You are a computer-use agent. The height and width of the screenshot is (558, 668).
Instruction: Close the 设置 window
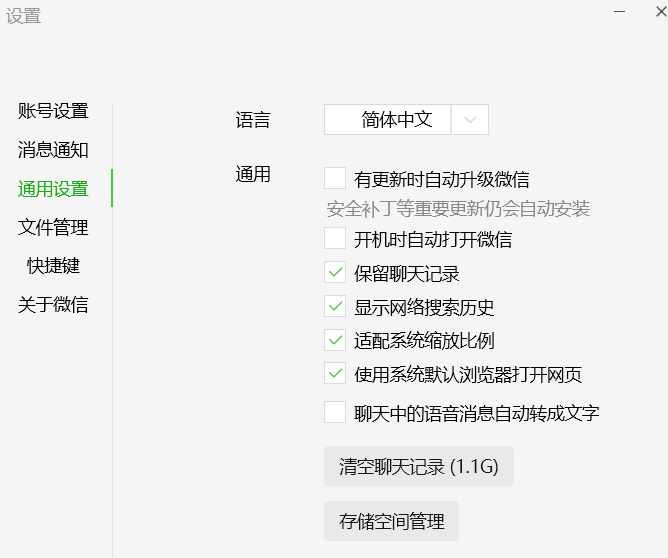pos(661,12)
